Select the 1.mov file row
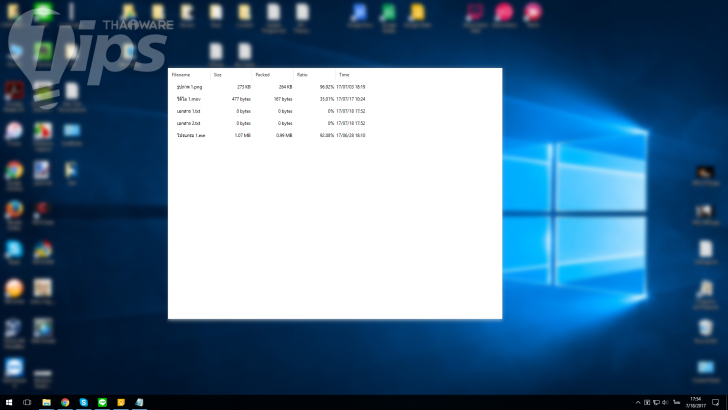728x410 pixels. pyautogui.click(x=271, y=99)
